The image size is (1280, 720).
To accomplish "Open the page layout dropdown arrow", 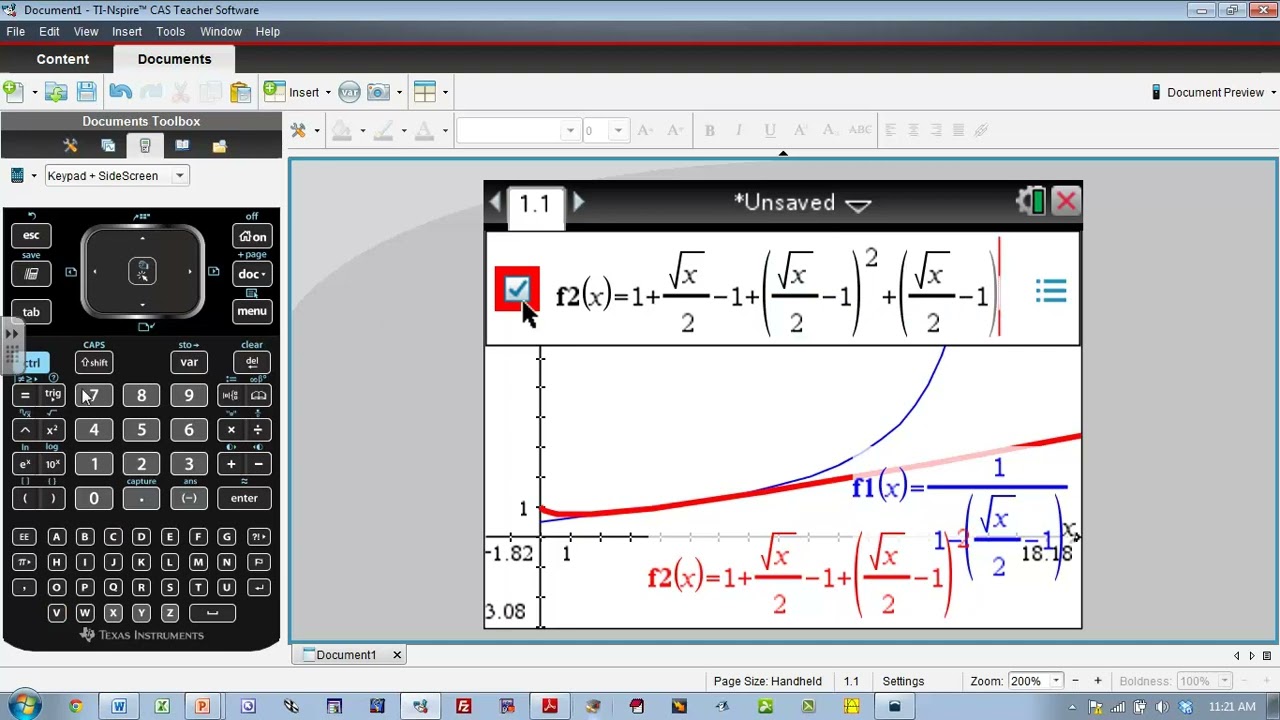I will [445, 93].
